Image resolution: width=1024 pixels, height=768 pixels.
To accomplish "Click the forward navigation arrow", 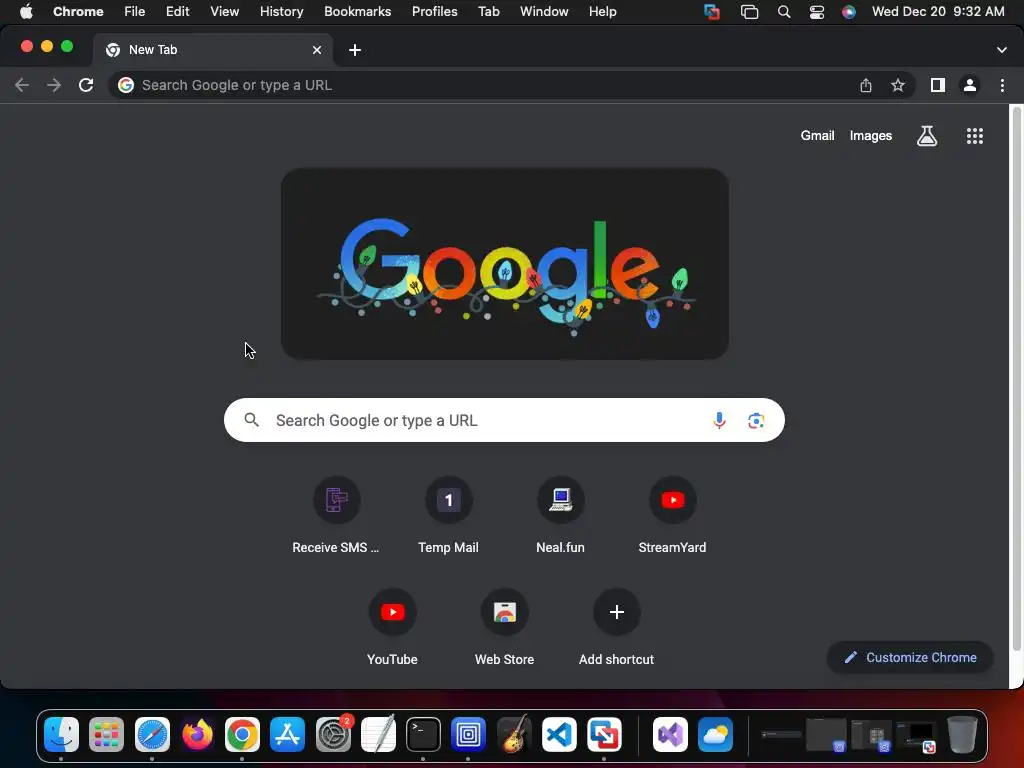I will click(54, 85).
